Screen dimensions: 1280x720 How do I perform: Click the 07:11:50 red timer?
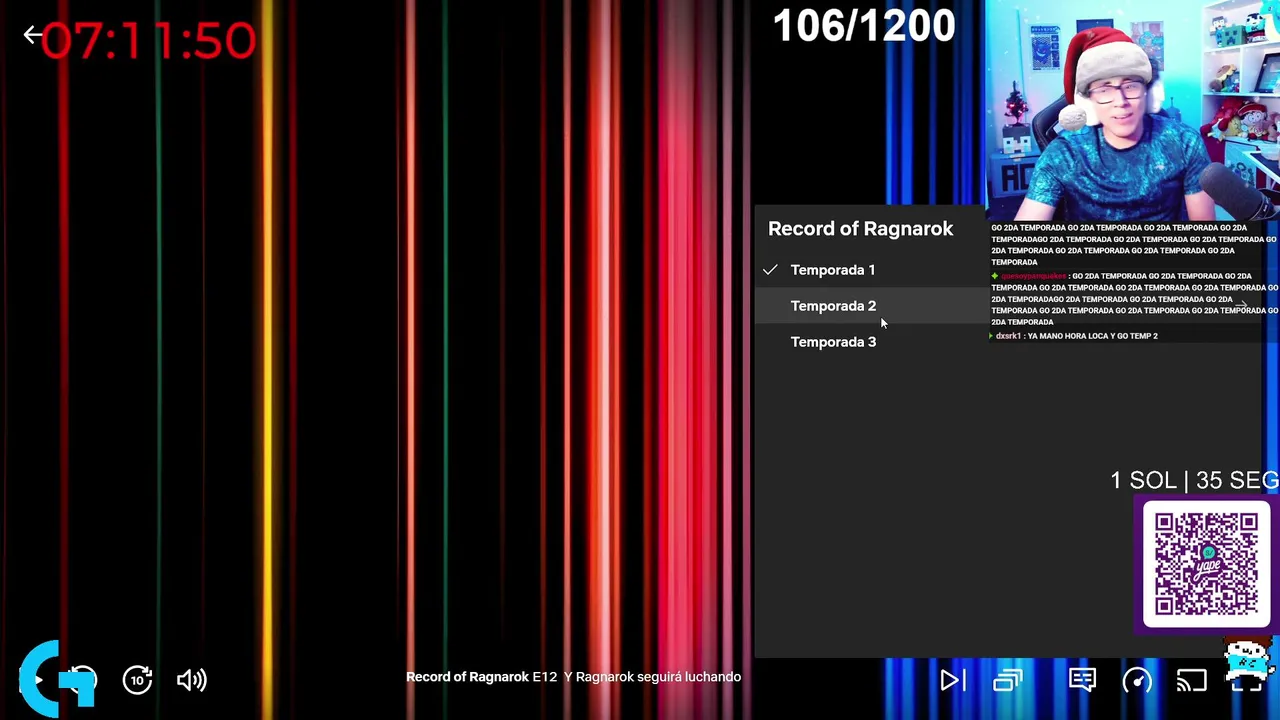[148, 41]
